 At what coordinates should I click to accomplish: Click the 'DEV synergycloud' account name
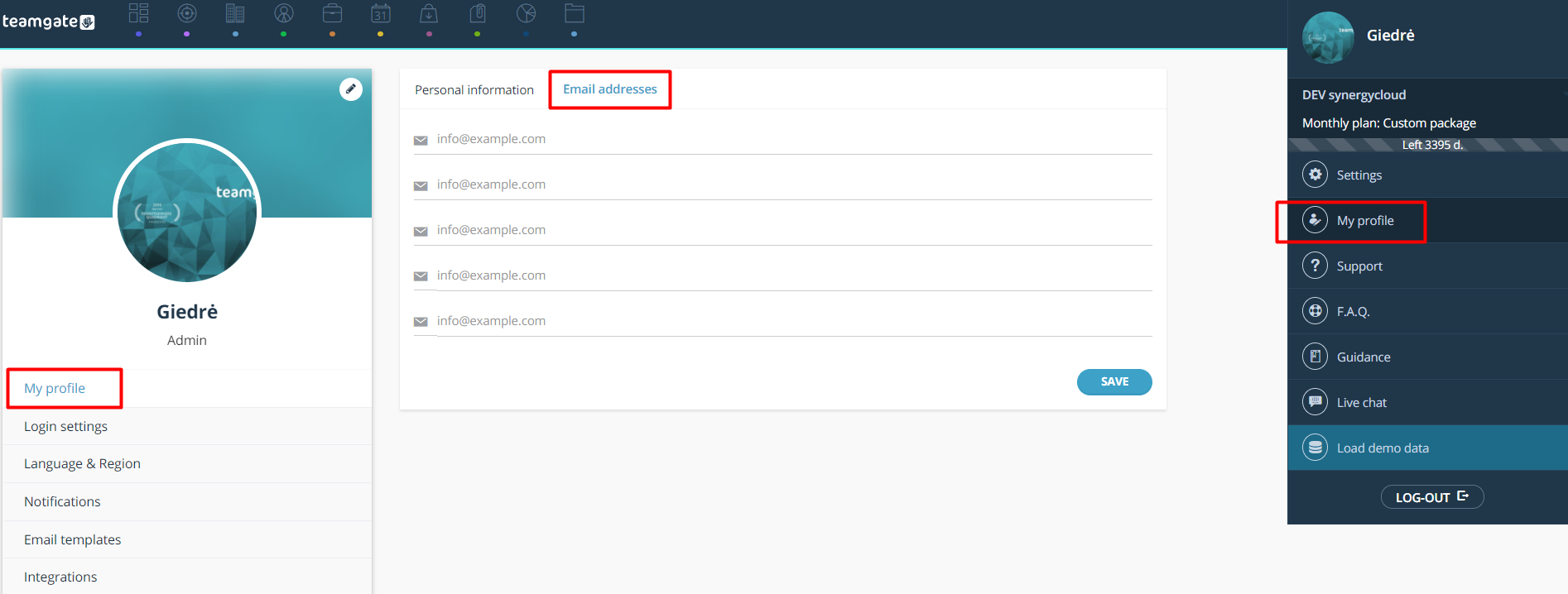[1354, 95]
